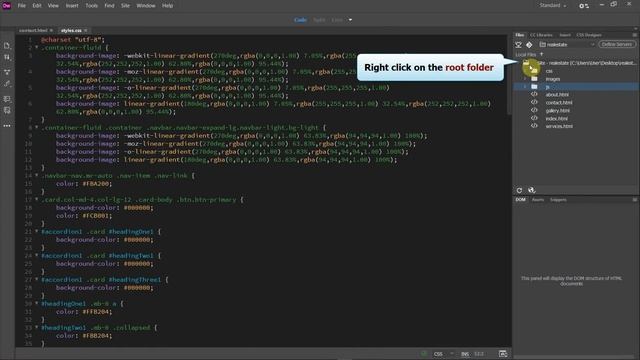Switch to the Assets panel tab
The image size is (640, 360).
coord(538,200)
